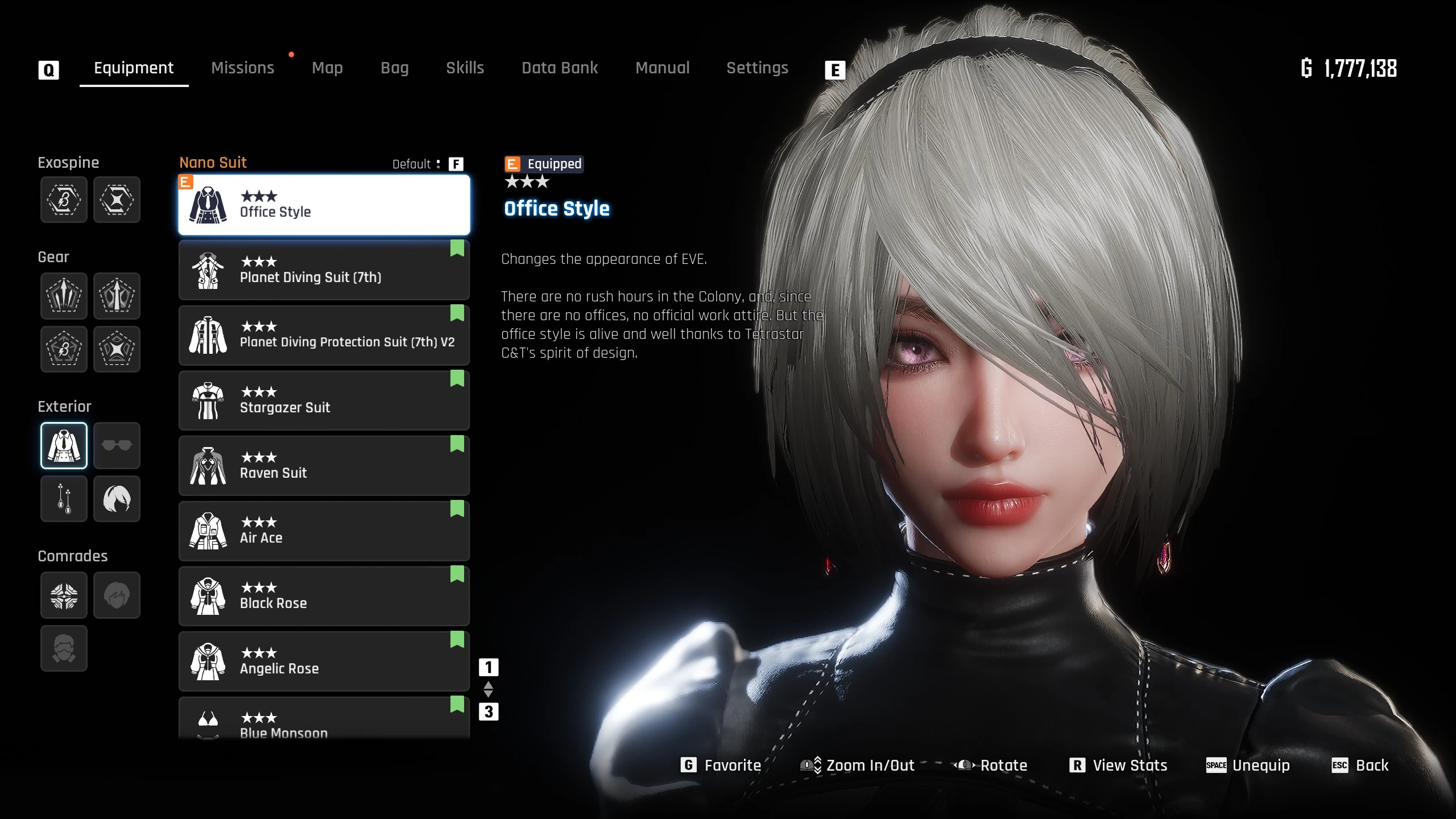The image size is (1456, 819).
Task: Open the glasses exterior slot
Action: [117, 445]
